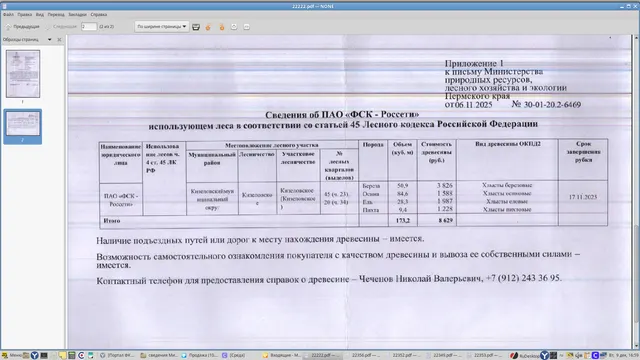Click the Итого row label in table
The width and height of the screenshot is (640, 360).
(112, 220)
